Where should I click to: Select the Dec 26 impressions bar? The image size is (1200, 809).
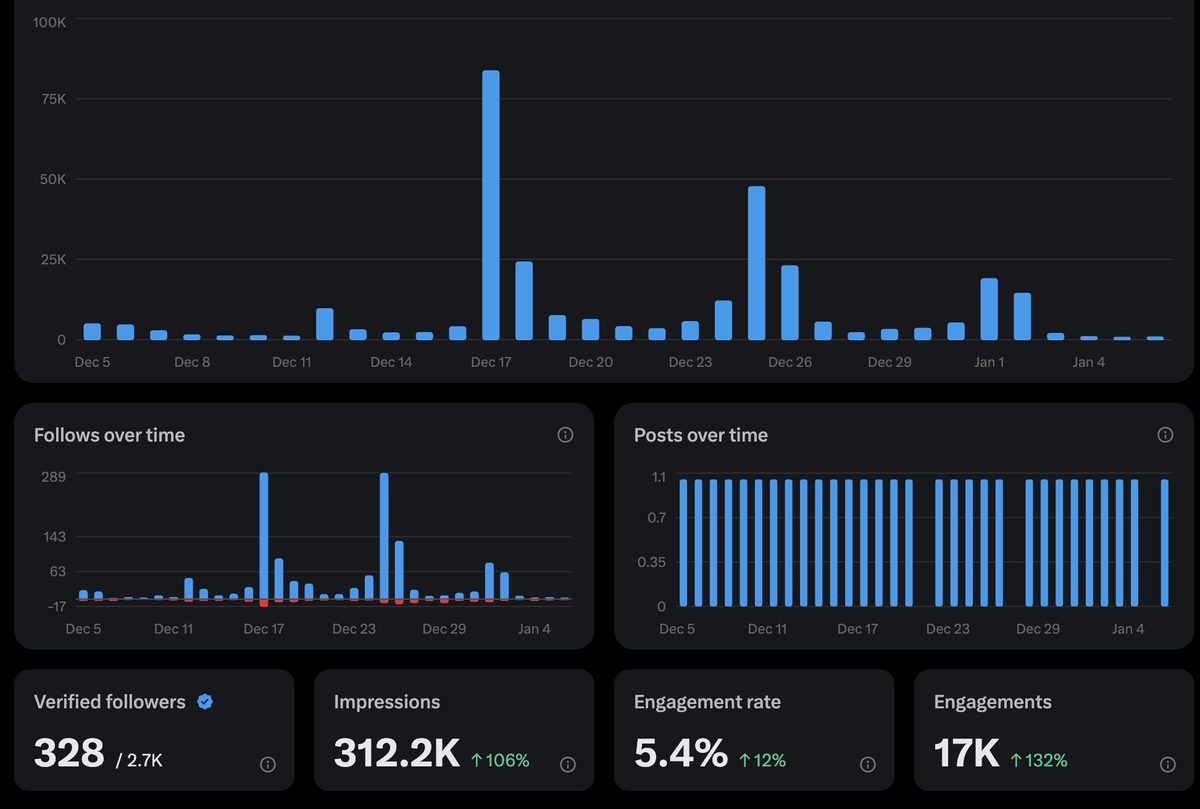pos(790,302)
